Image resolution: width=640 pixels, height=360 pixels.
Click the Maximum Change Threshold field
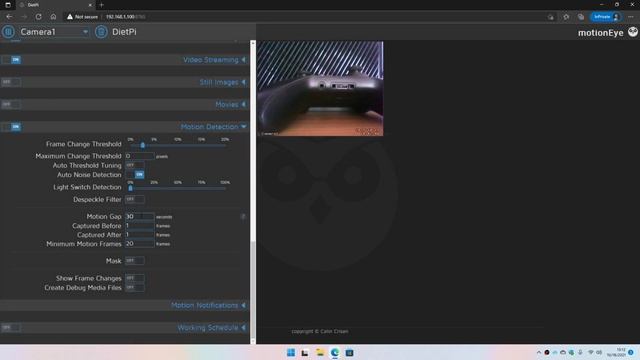click(x=140, y=156)
